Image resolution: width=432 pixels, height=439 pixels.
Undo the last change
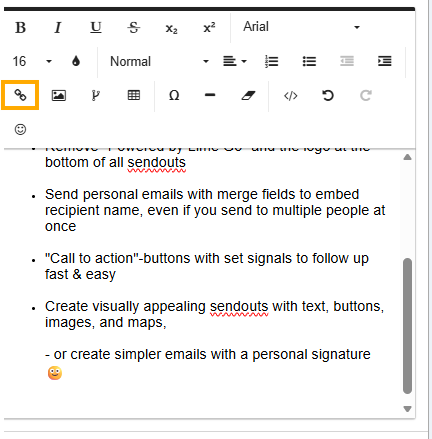(x=328, y=96)
